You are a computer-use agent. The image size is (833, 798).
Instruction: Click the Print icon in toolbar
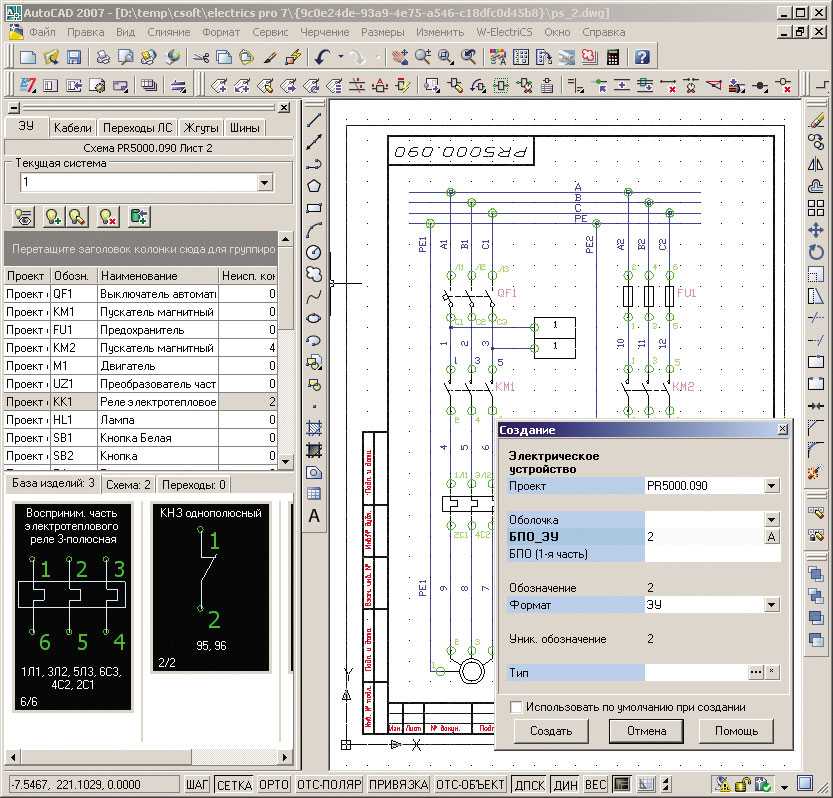pyautogui.click(x=103, y=57)
